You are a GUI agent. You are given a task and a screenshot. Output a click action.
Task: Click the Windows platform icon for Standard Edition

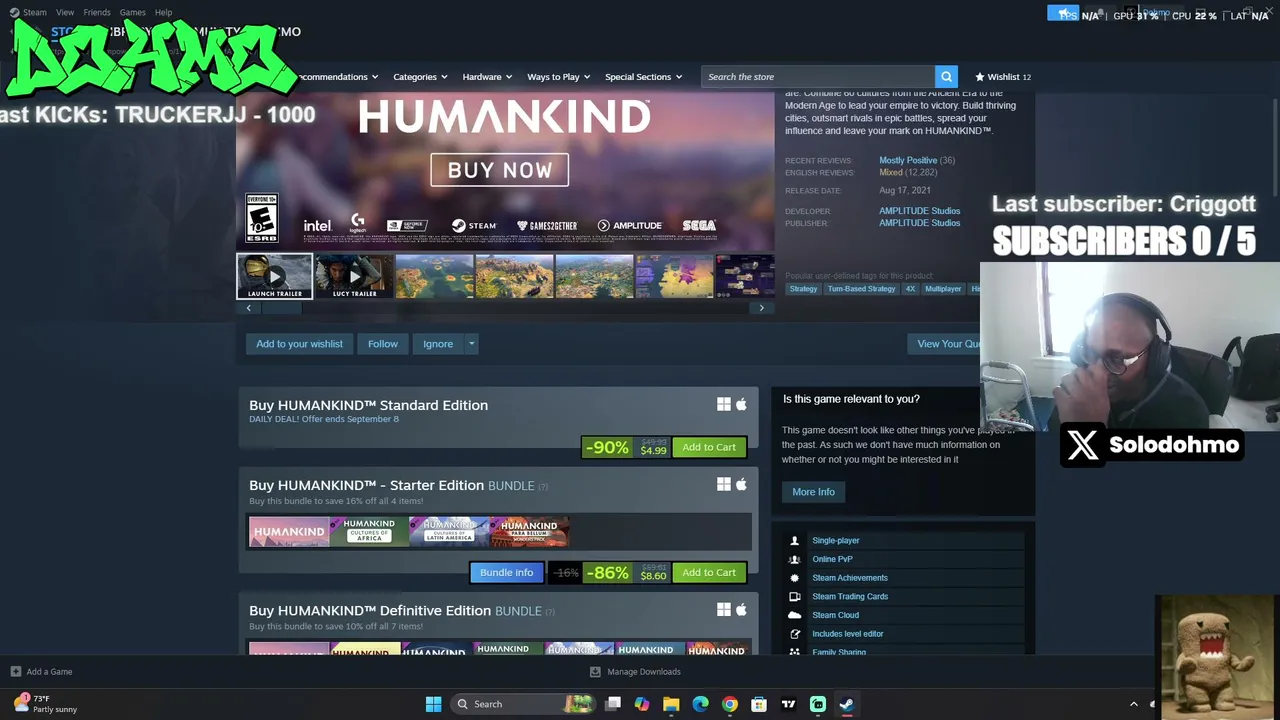point(724,404)
